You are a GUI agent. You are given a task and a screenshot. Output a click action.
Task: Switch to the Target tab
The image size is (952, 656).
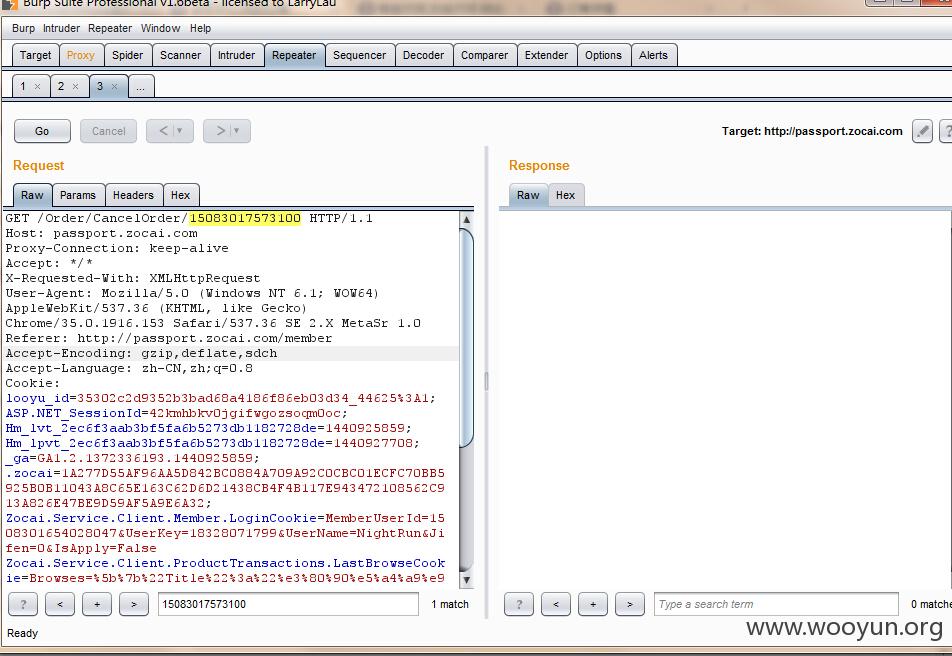[35, 55]
